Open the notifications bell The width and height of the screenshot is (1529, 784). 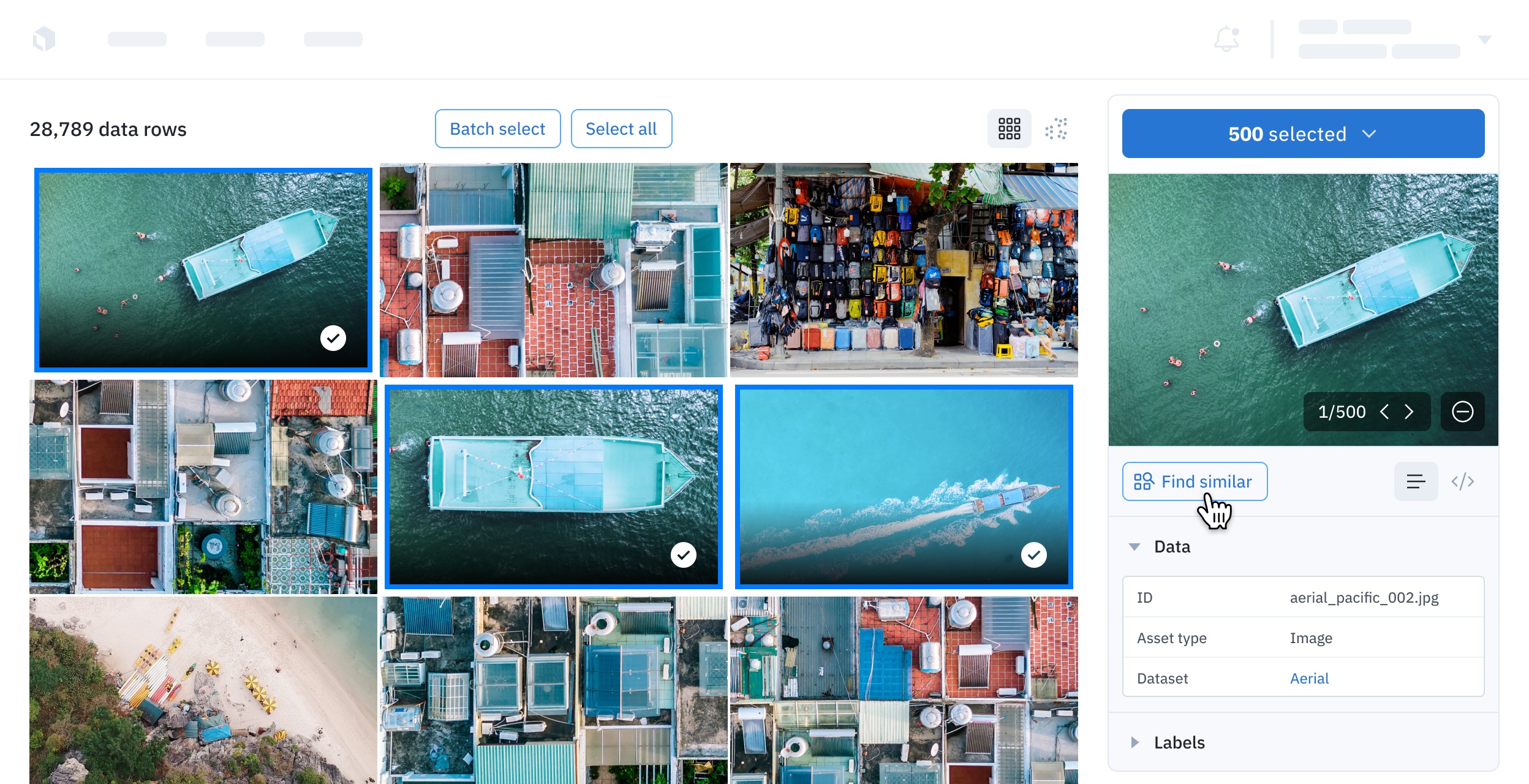[1226, 39]
